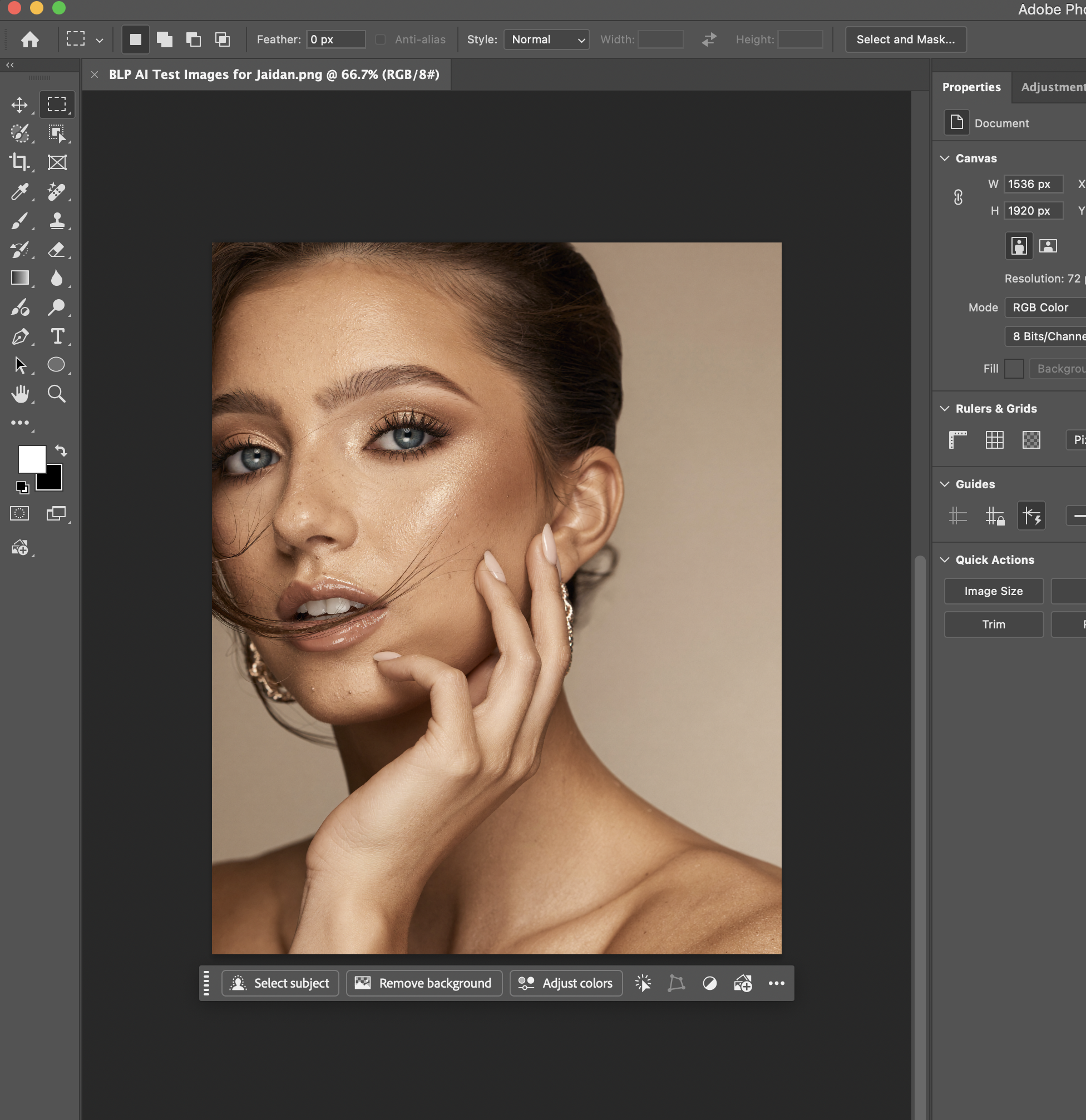Select the Rectangular Marquee tool in the toolbox

click(57, 105)
